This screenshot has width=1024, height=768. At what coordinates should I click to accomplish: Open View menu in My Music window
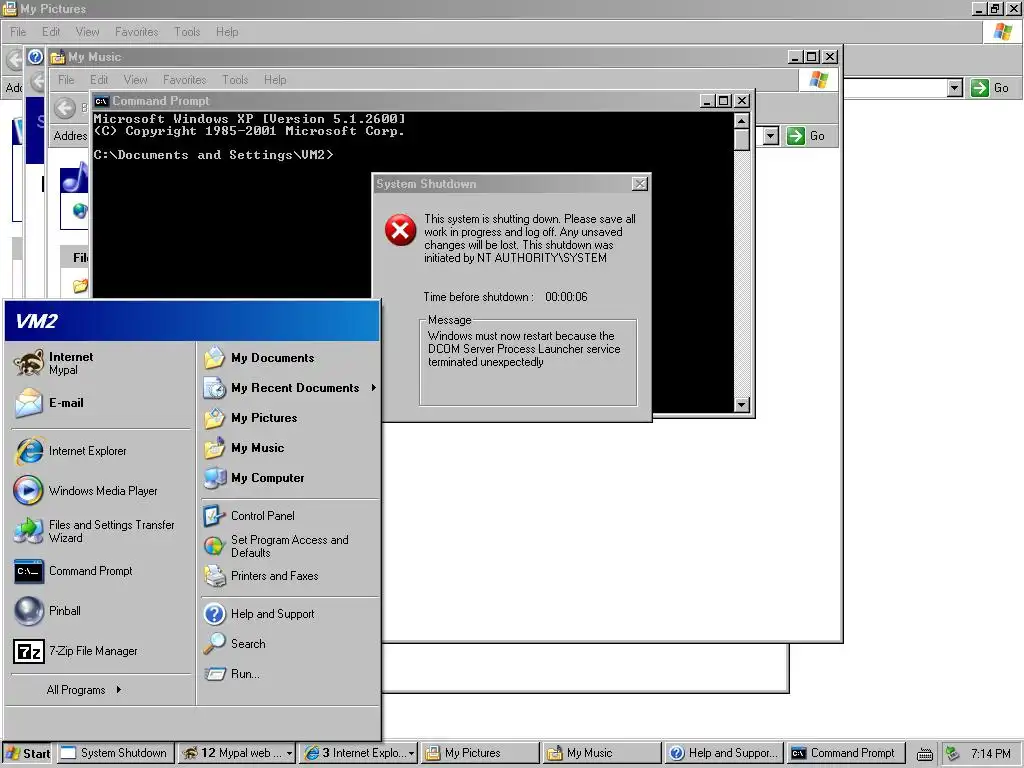coord(136,80)
